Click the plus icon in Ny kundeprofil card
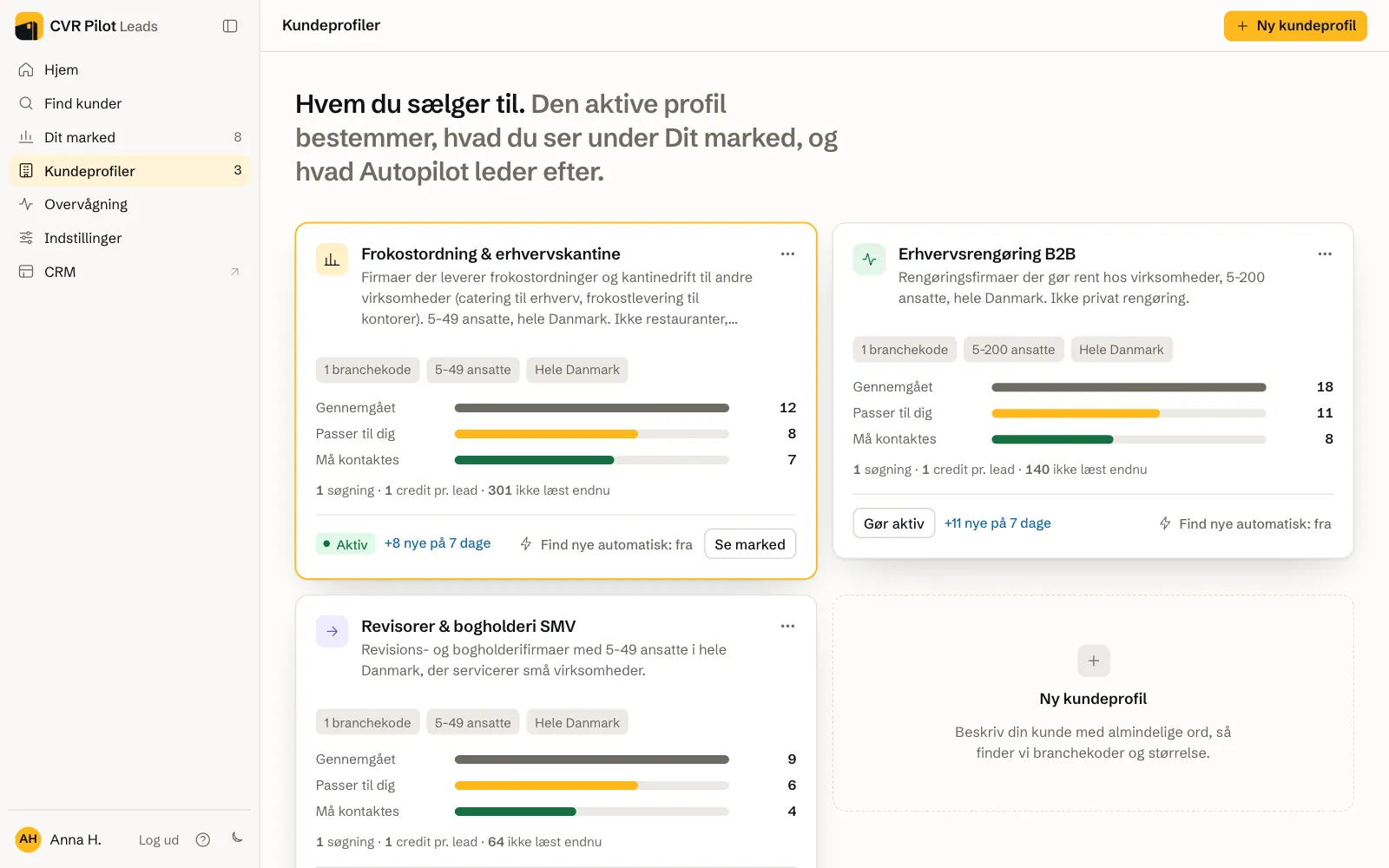 pyautogui.click(x=1094, y=661)
